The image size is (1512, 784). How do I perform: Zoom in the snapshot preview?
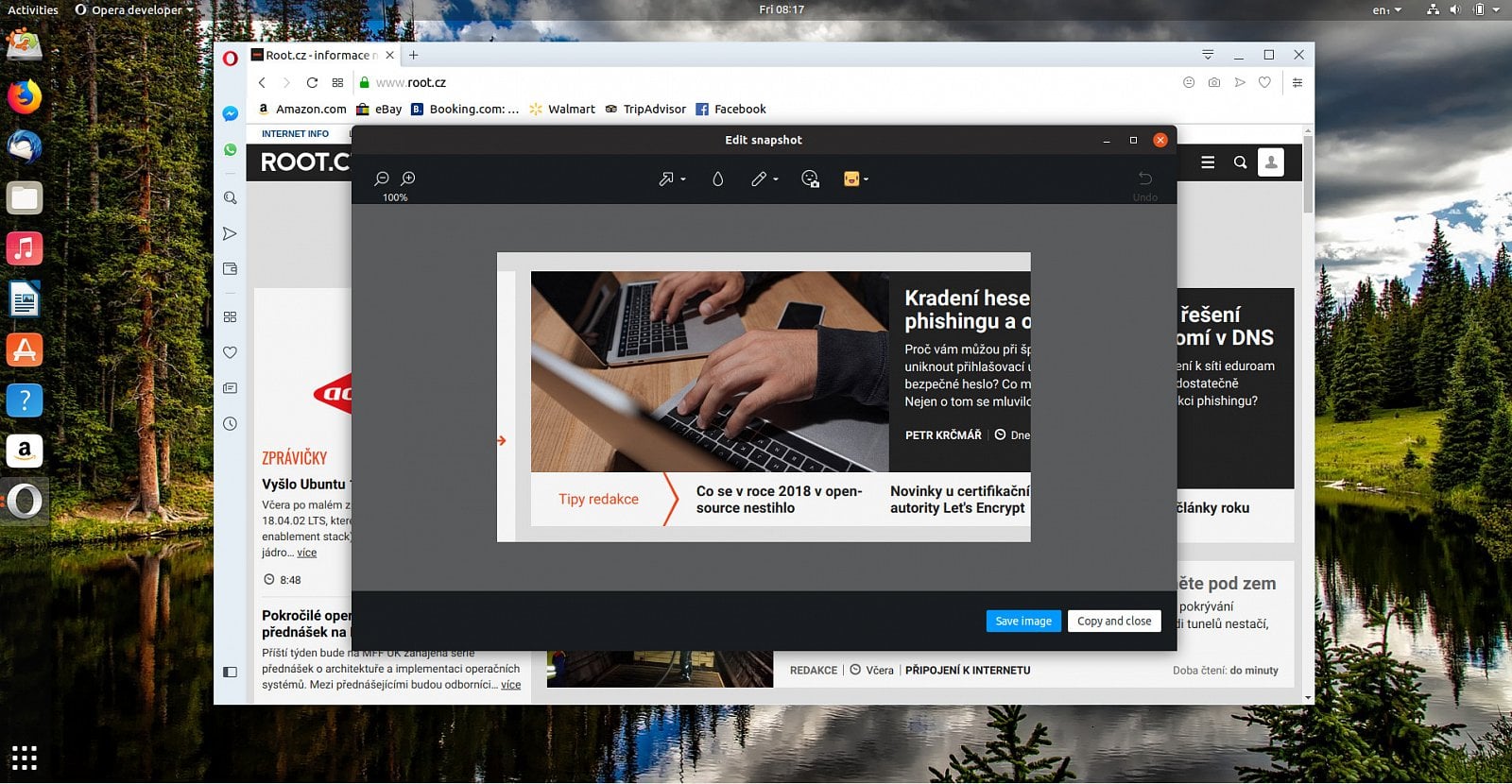[408, 179]
